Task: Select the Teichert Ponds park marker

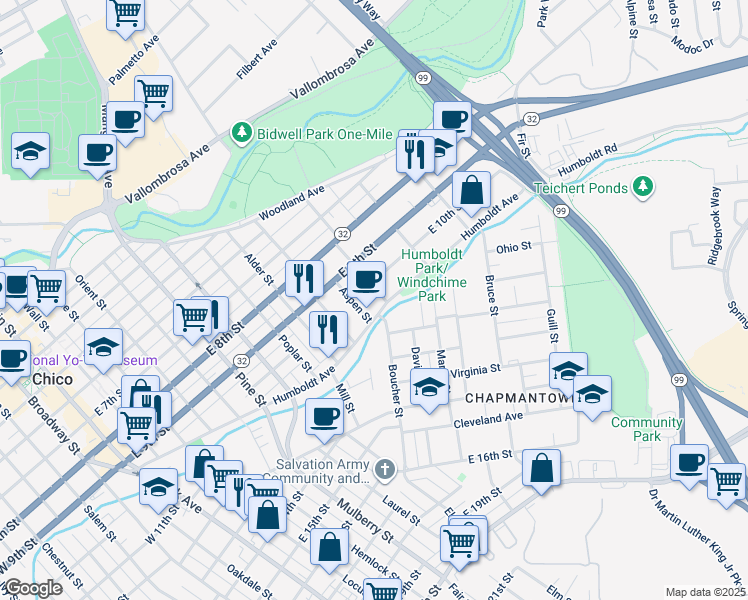Action: (x=643, y=187)
